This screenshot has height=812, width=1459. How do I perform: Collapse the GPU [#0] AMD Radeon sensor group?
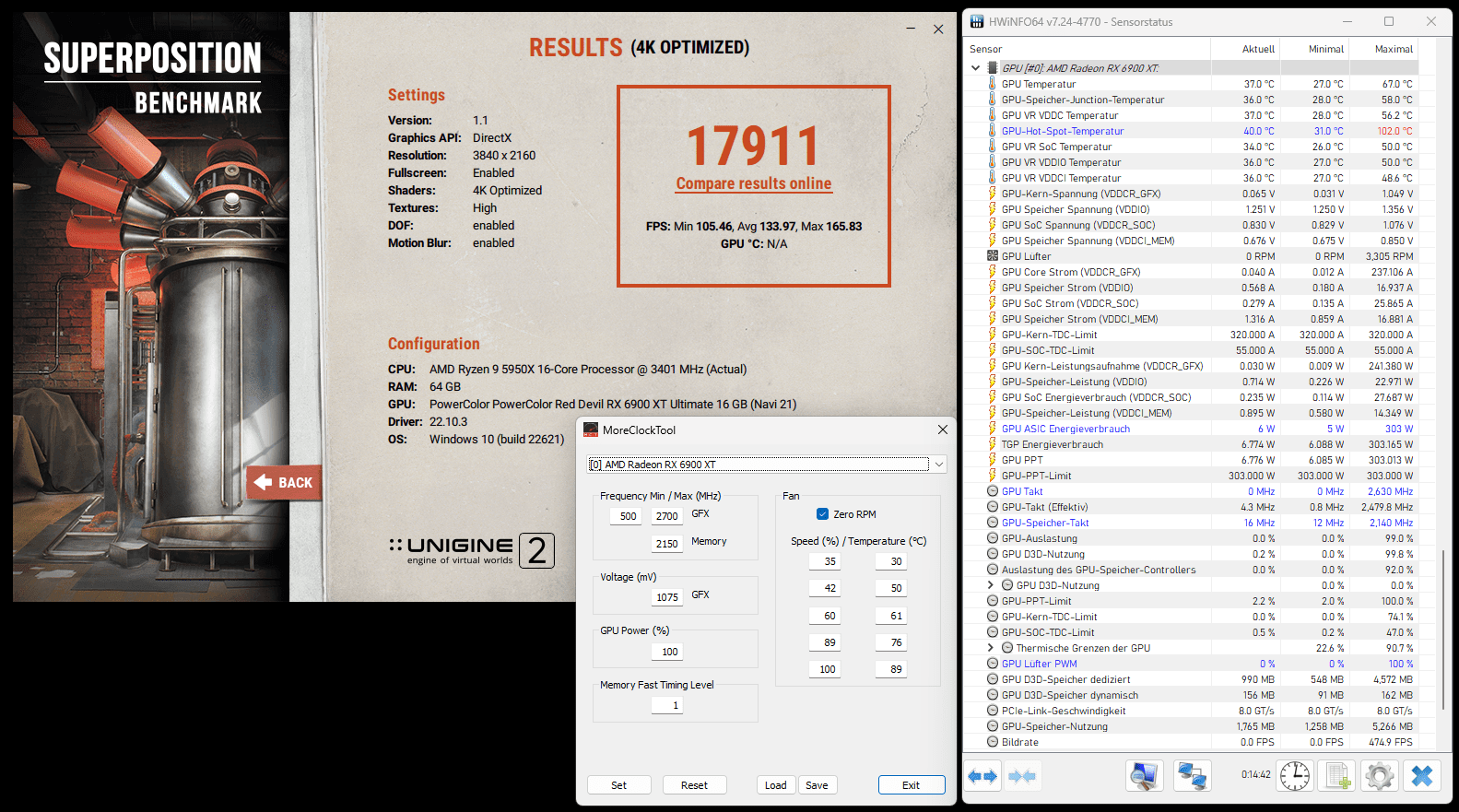click(x=975, y=68)
